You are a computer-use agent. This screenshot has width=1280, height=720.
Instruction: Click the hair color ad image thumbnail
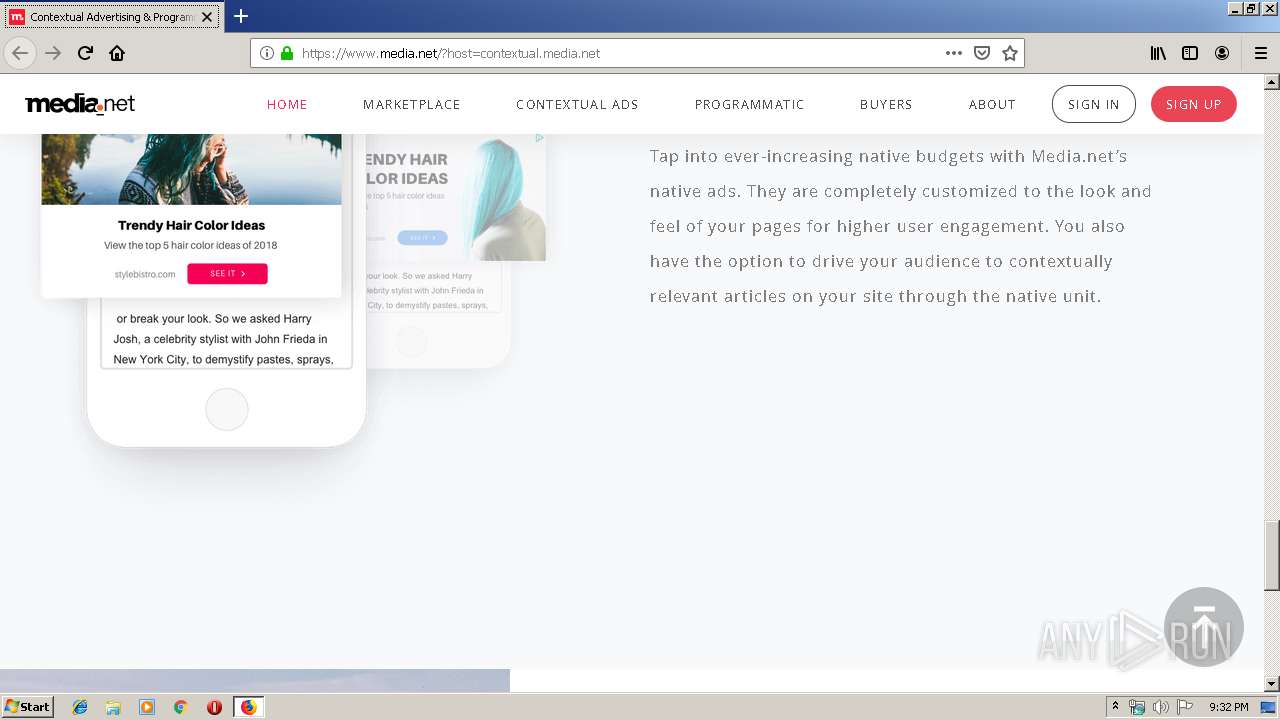[191, 169]
